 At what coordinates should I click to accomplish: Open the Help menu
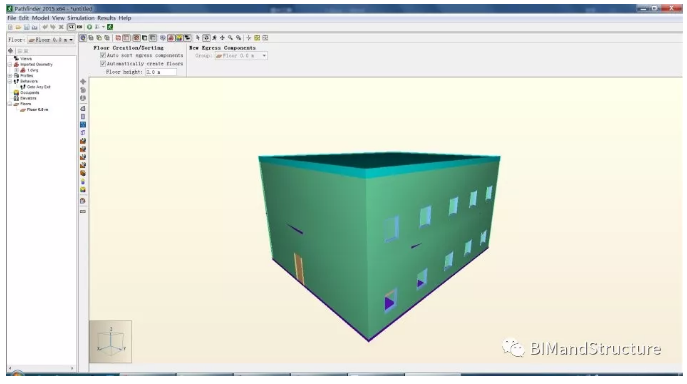pos(125,18)
